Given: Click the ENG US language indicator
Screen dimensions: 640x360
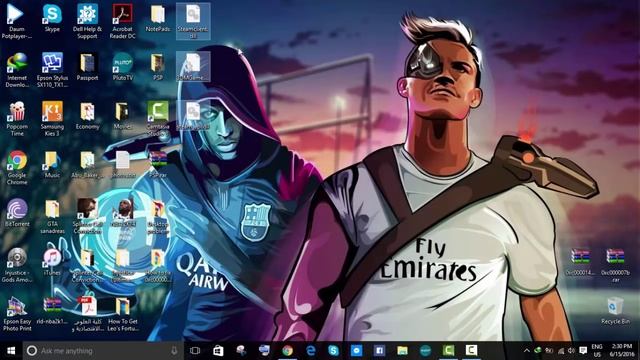Looking at the screenshot, I should tap(597, 351).
